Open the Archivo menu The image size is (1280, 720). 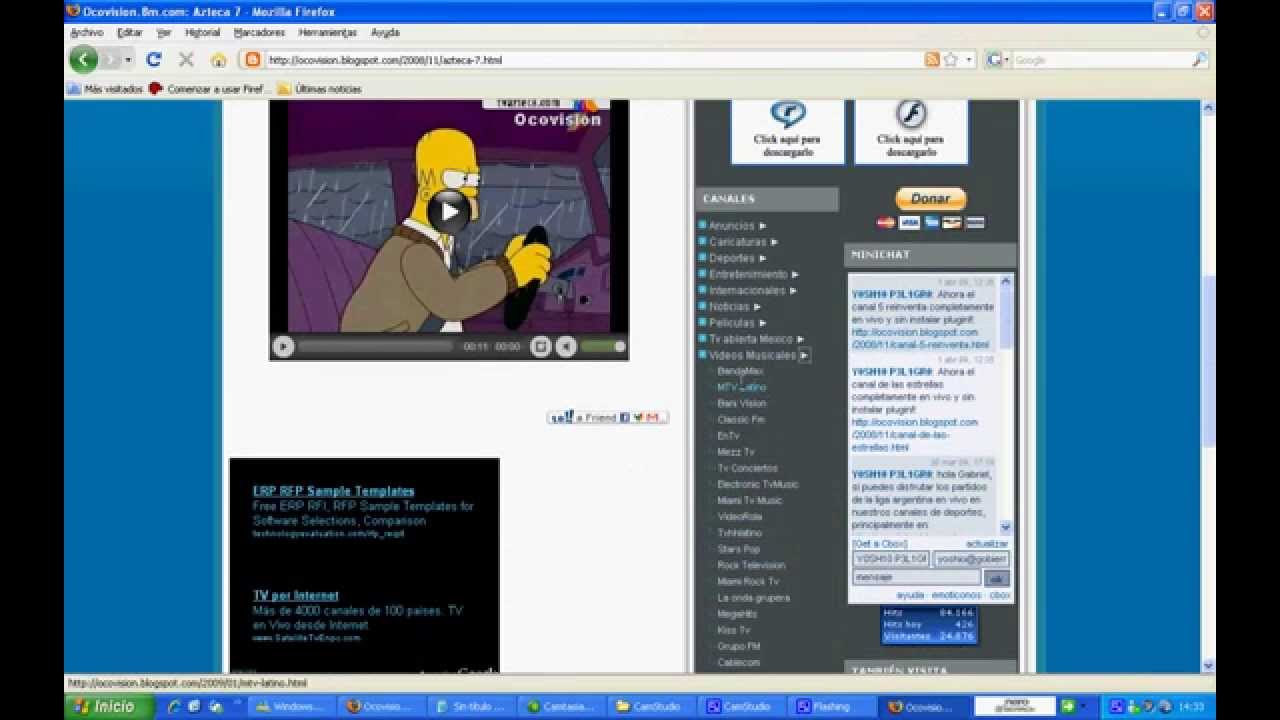[87, 33]
